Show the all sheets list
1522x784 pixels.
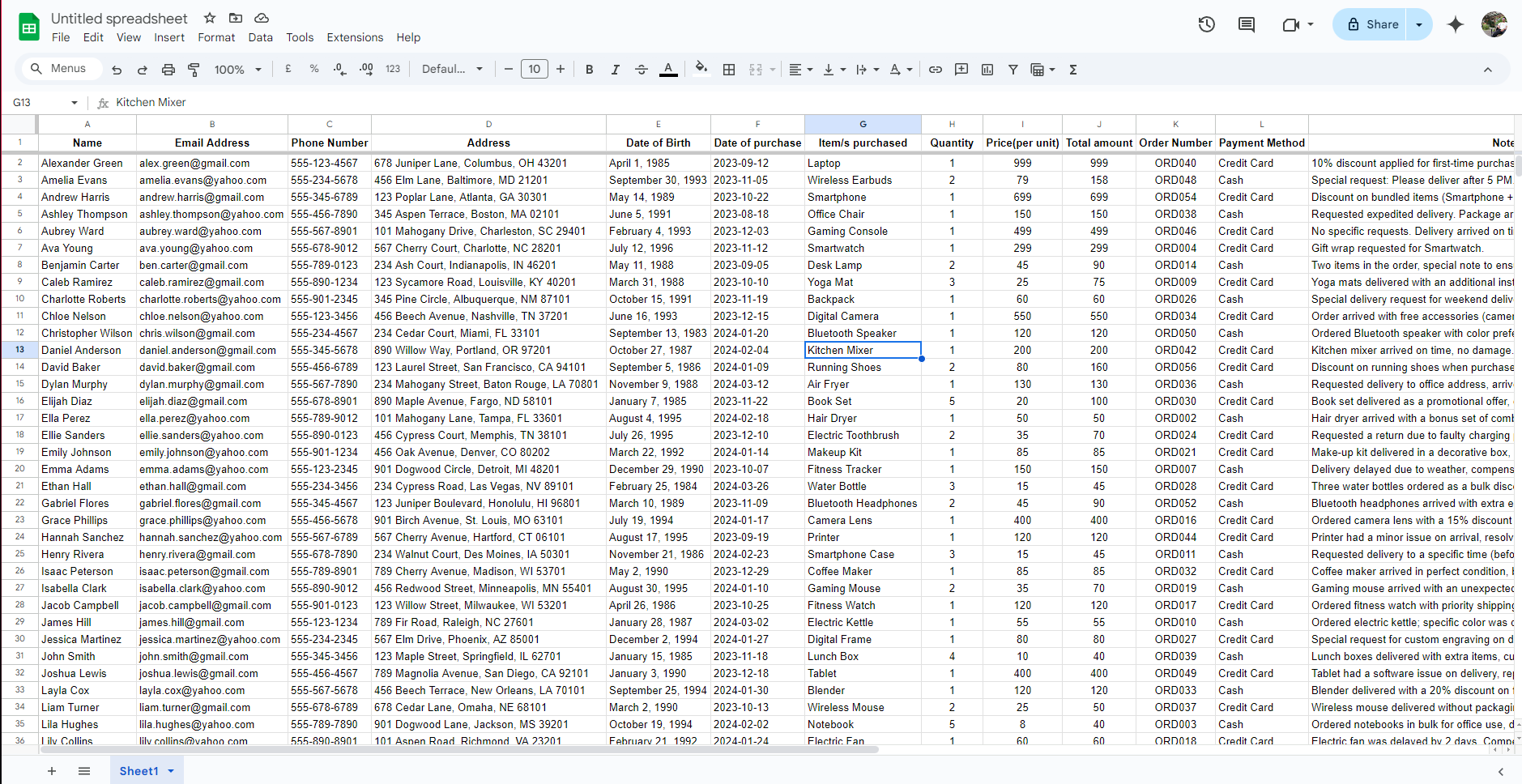tap(84, 771)
